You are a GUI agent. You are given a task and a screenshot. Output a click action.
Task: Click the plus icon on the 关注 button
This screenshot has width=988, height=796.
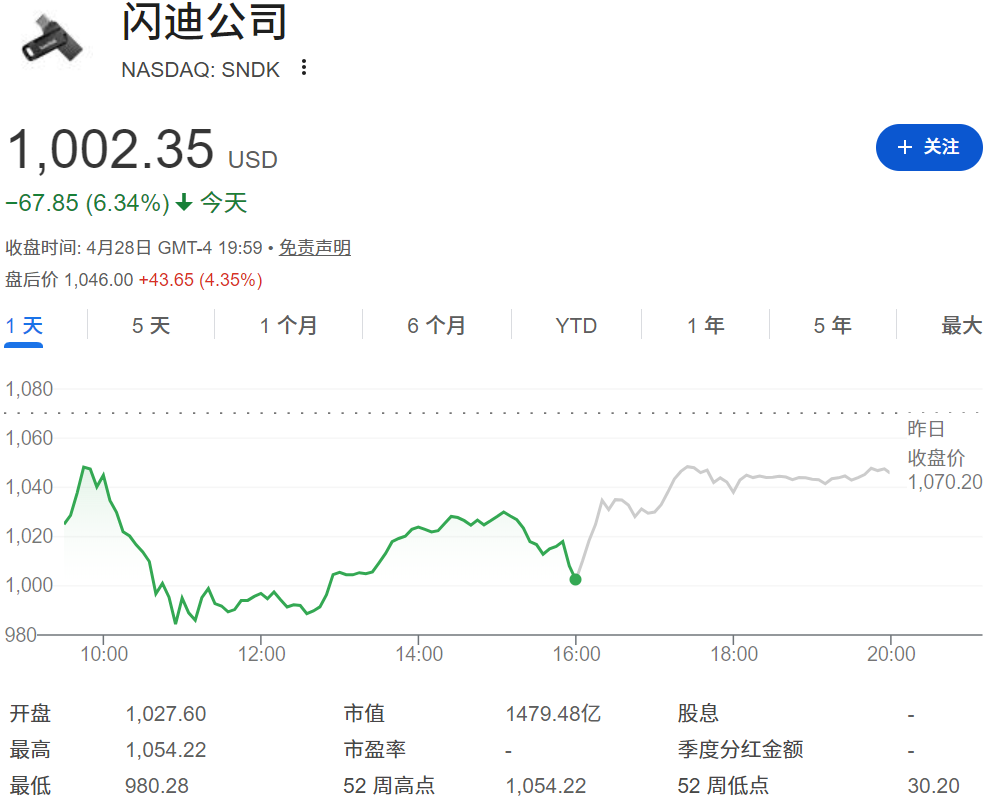(x=906, y=147)
